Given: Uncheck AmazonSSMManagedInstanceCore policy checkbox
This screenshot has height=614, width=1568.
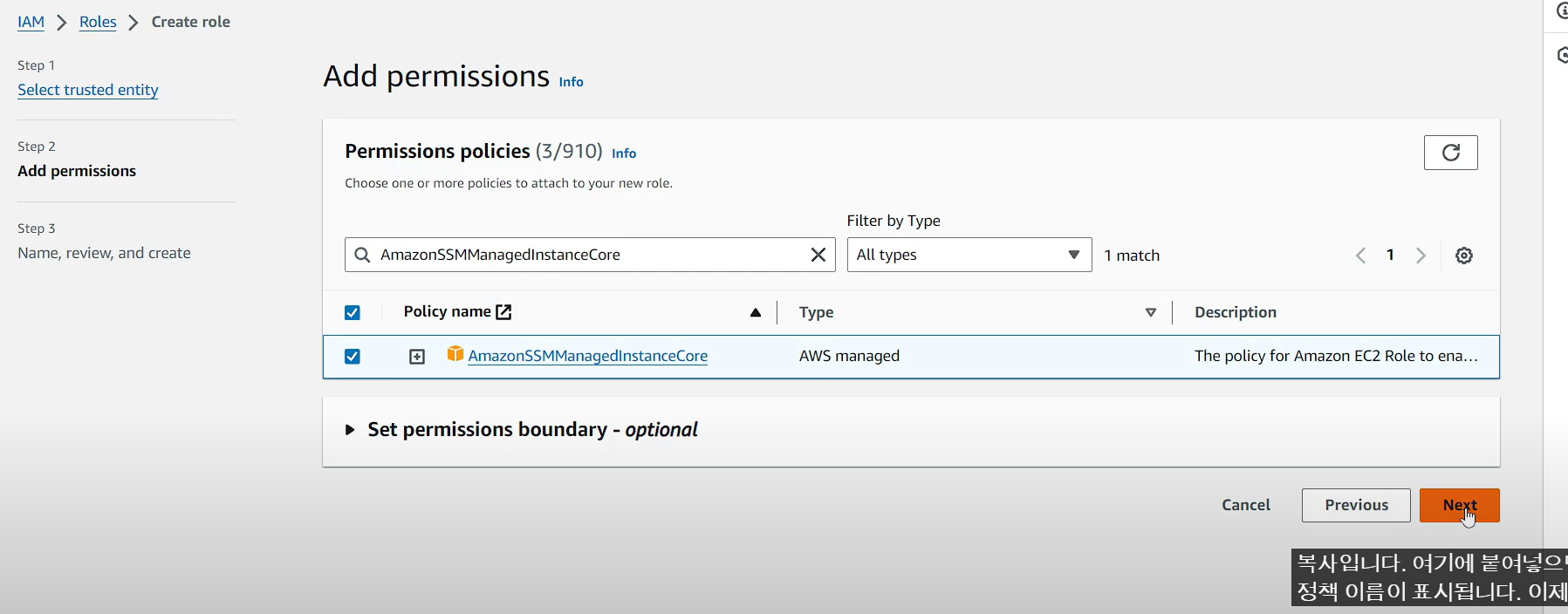Looking at the screenshot, I should click(x=353, y=357).
